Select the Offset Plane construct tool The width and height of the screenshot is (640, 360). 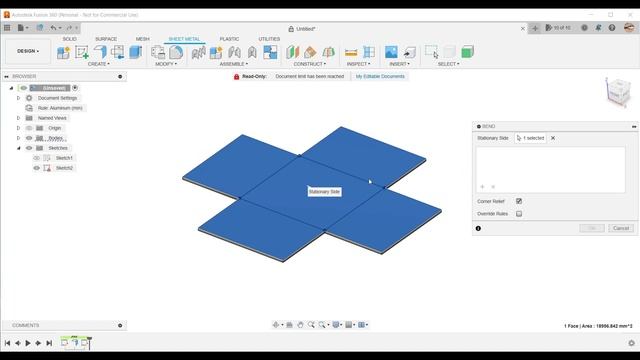pyautogui.click(x=292, y=52)
